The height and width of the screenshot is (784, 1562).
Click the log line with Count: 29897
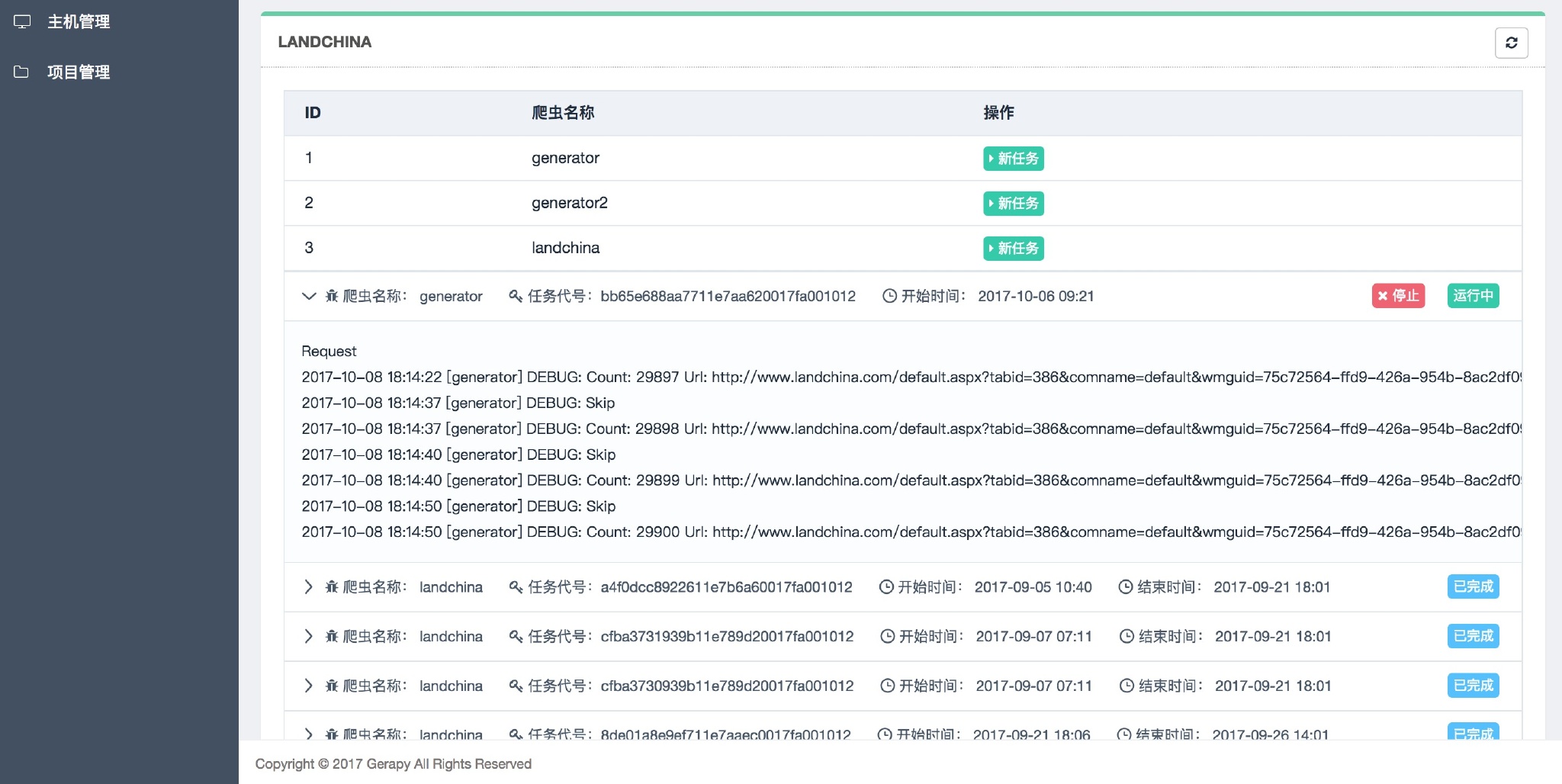(x=911, y=377)
